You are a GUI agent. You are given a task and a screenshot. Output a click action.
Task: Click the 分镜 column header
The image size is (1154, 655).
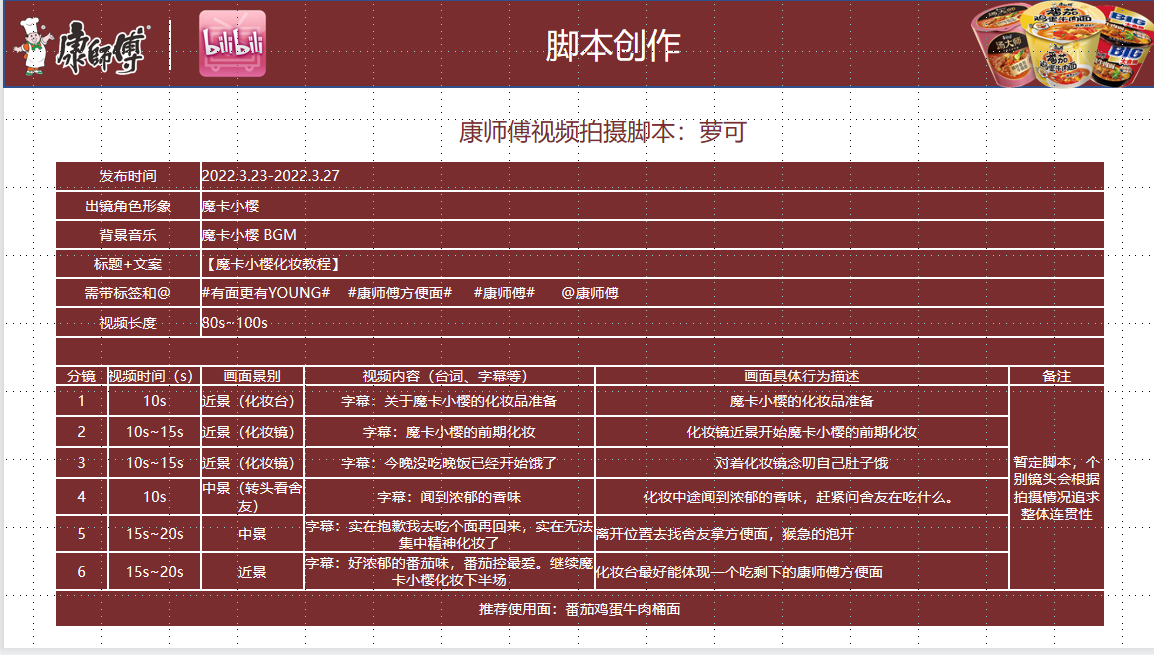(82, 376)
